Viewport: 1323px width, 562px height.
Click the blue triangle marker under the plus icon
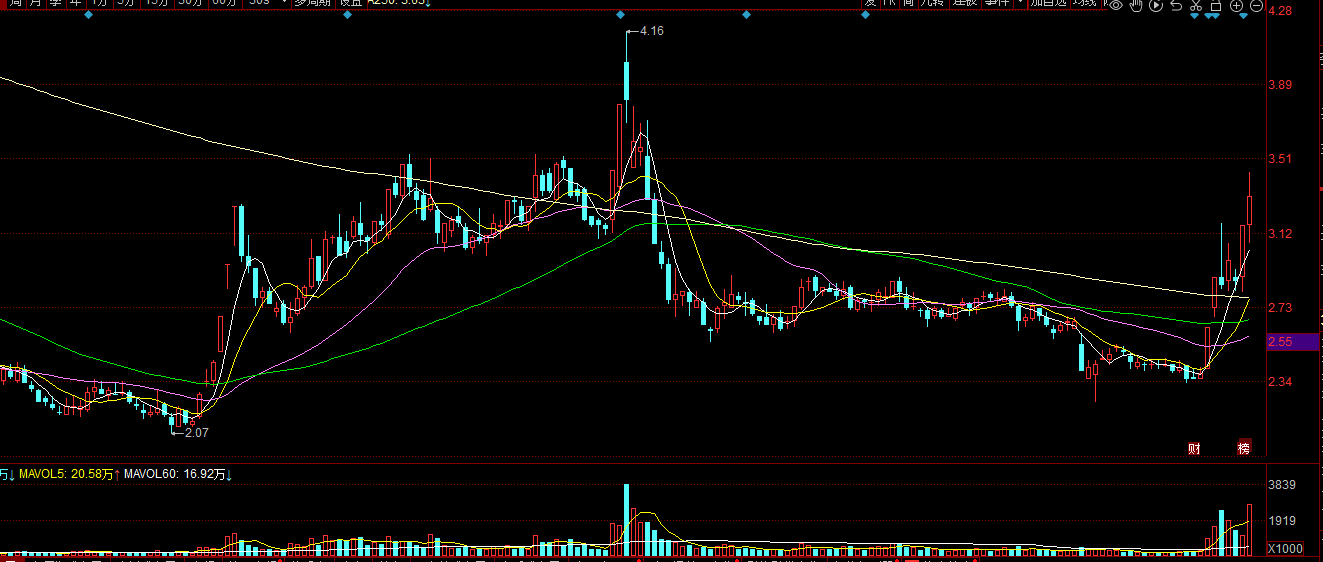[1243, 16]
